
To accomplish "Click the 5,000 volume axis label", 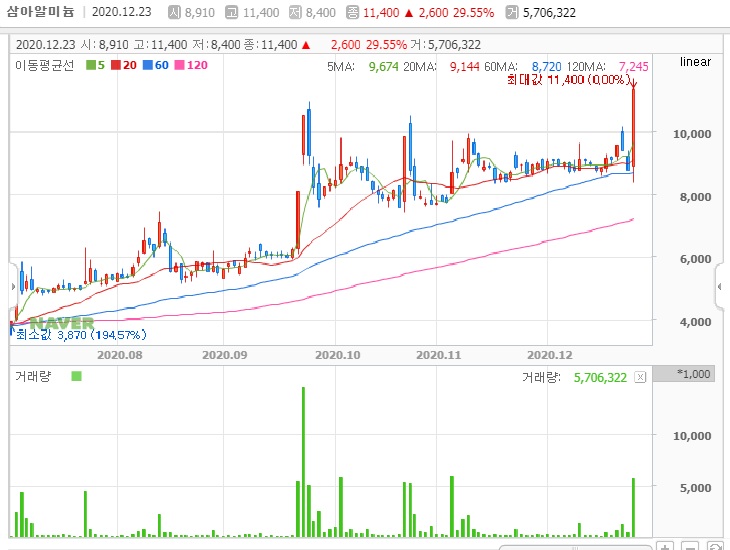I will 695,488.
